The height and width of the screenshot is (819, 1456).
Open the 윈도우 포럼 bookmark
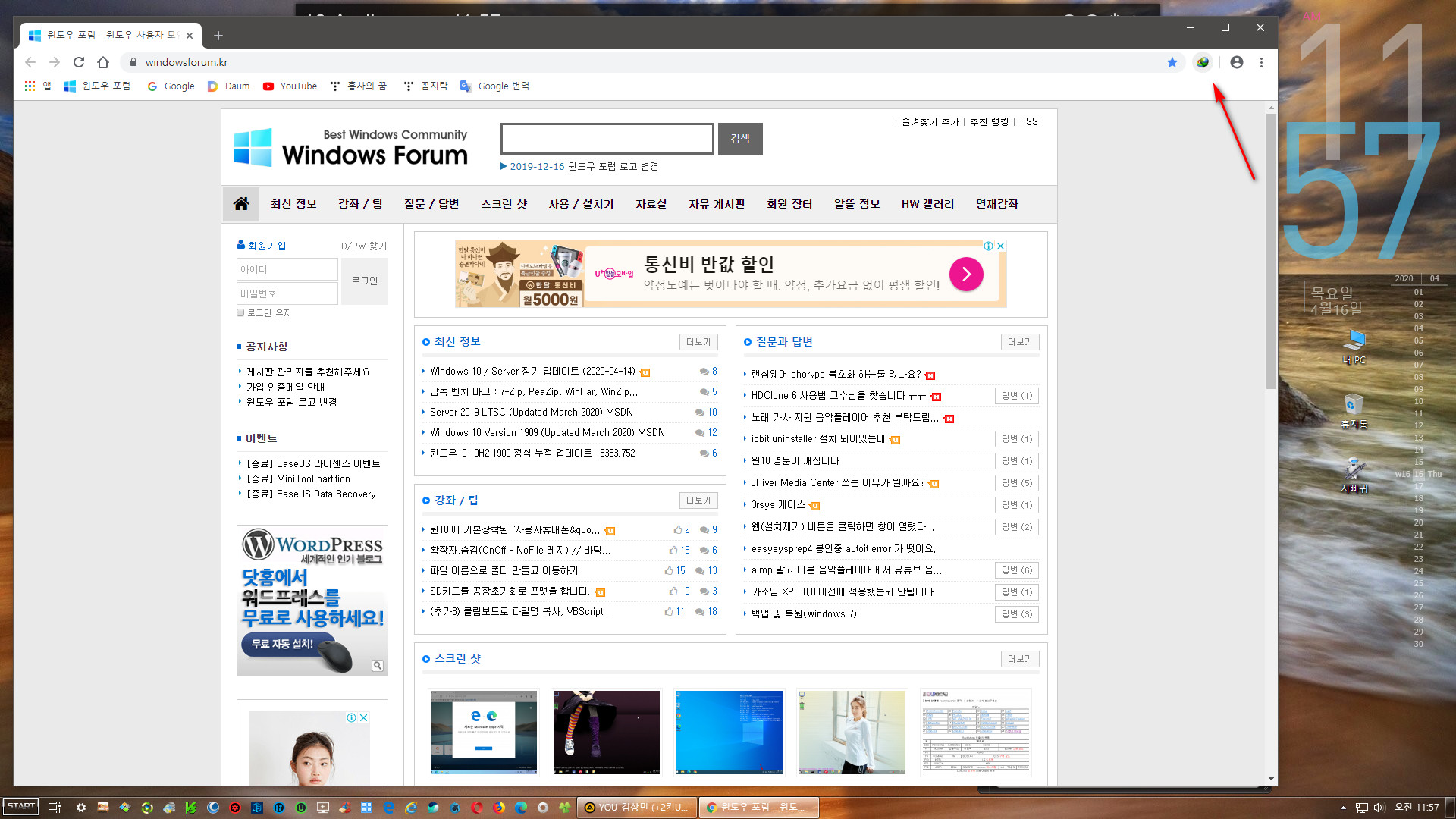pyautogui.click(x=97, y=86)
